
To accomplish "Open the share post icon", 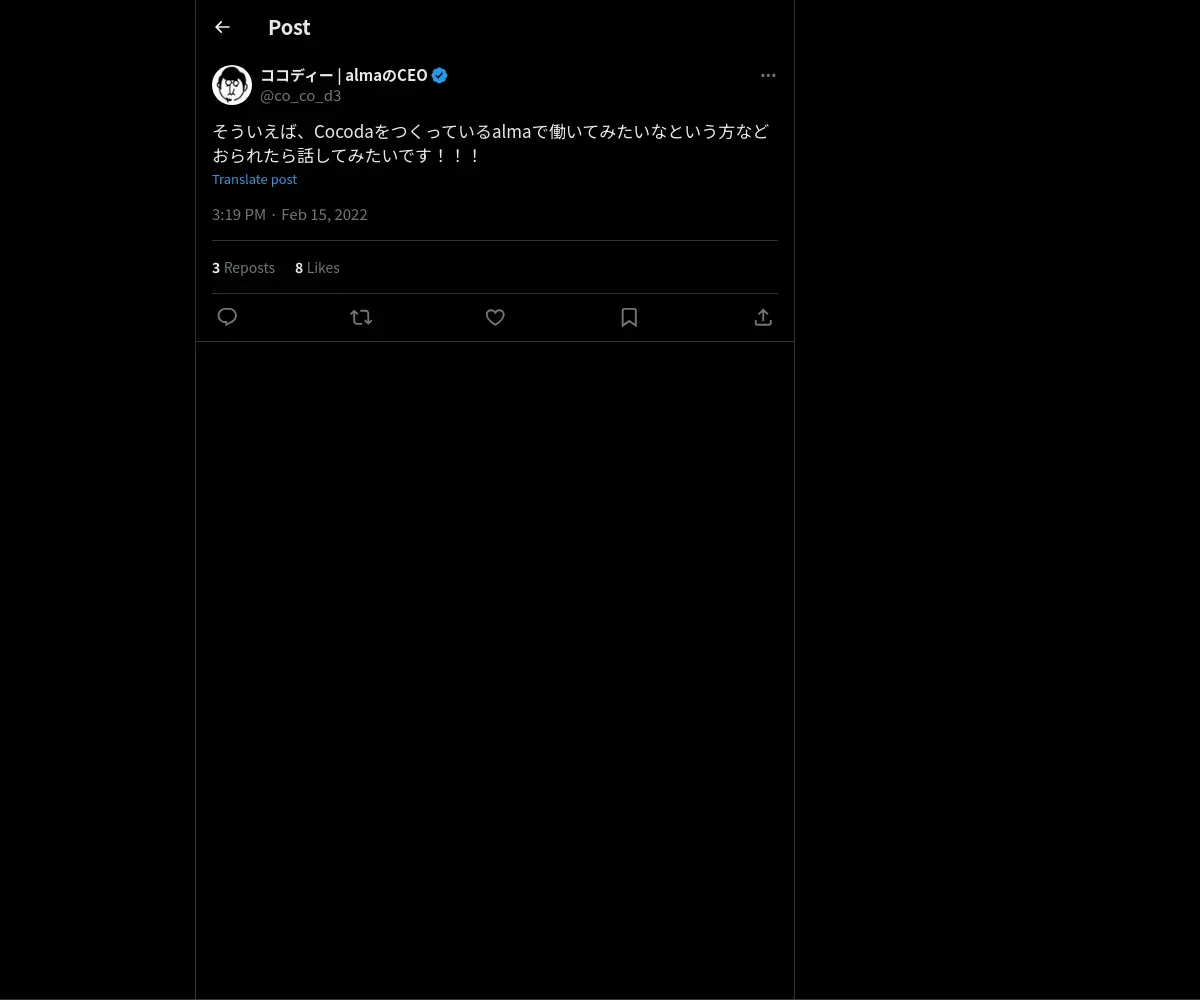I will click(763, 317).
